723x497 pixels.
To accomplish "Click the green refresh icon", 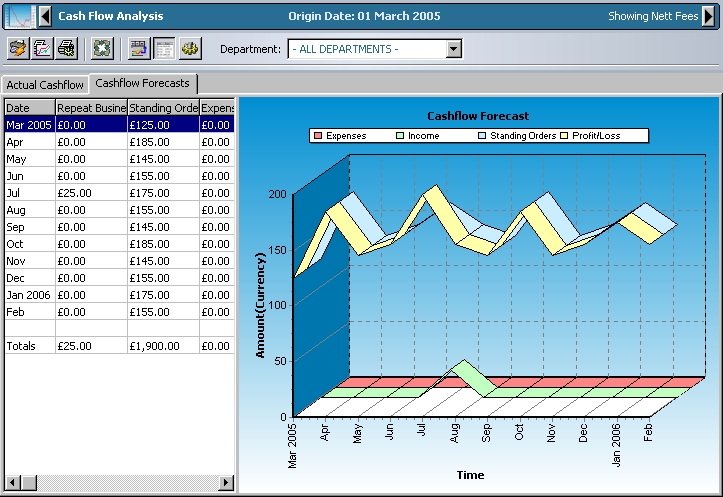I will click(x=101, y=48).
